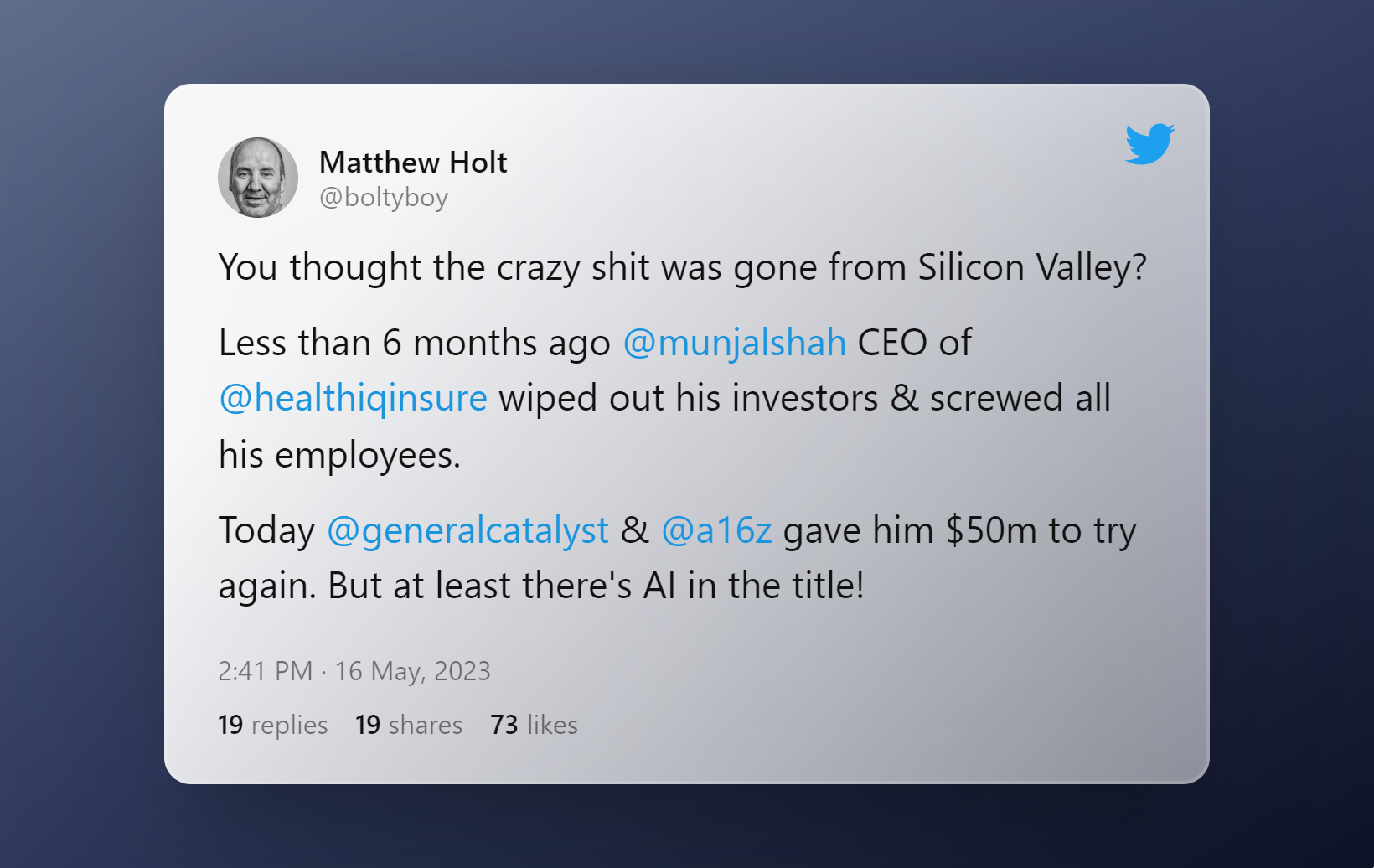Visit the @generalcatalyst mention
The height and width of the screenshot is (868, 1374).
(x=467, y=531)
